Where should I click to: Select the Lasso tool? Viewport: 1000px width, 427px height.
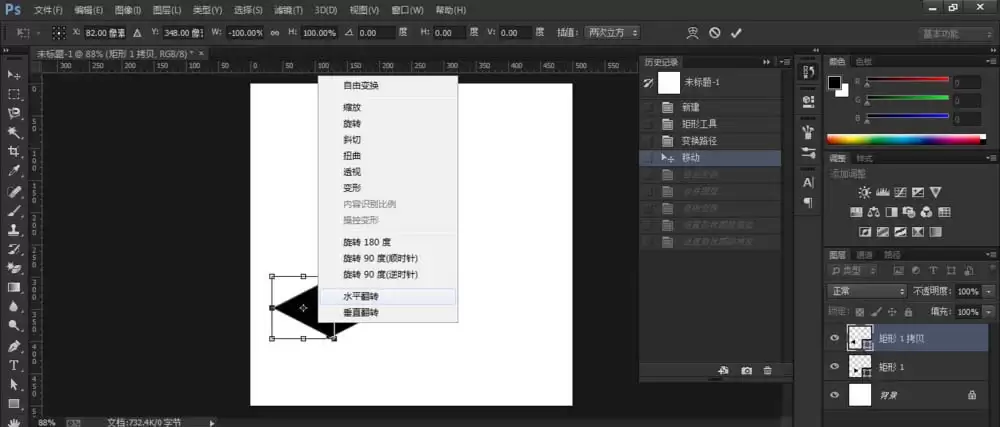click(x=14, y=113)
